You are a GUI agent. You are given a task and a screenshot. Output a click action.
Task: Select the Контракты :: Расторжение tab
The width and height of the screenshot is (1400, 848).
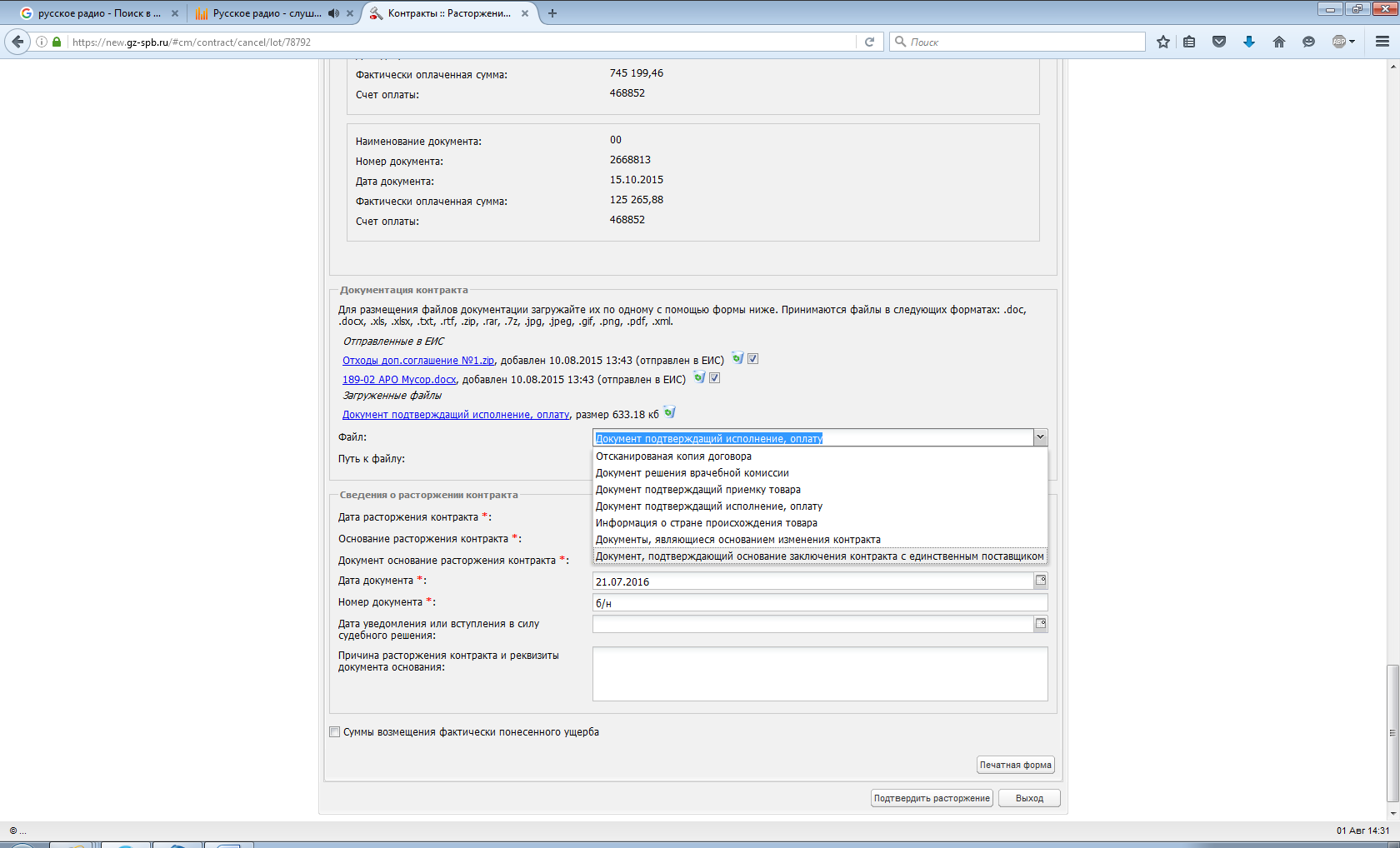pos(449,13)
